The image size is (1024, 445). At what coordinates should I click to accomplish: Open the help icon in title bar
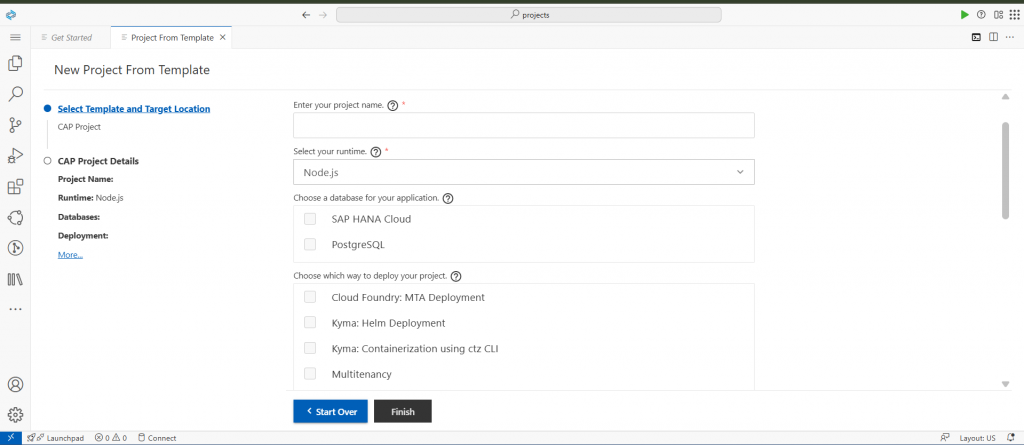(x=981, y=15)
